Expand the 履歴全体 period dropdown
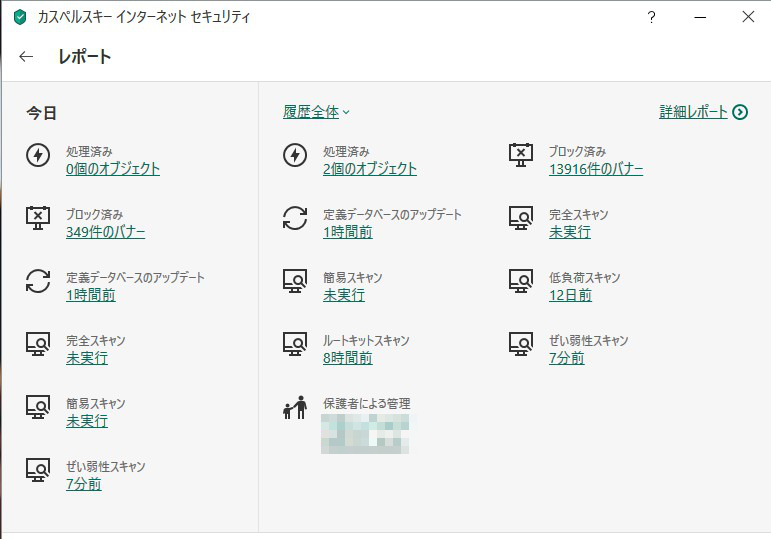The height and width of the screenshot is (539, 771). click(316, 112)
